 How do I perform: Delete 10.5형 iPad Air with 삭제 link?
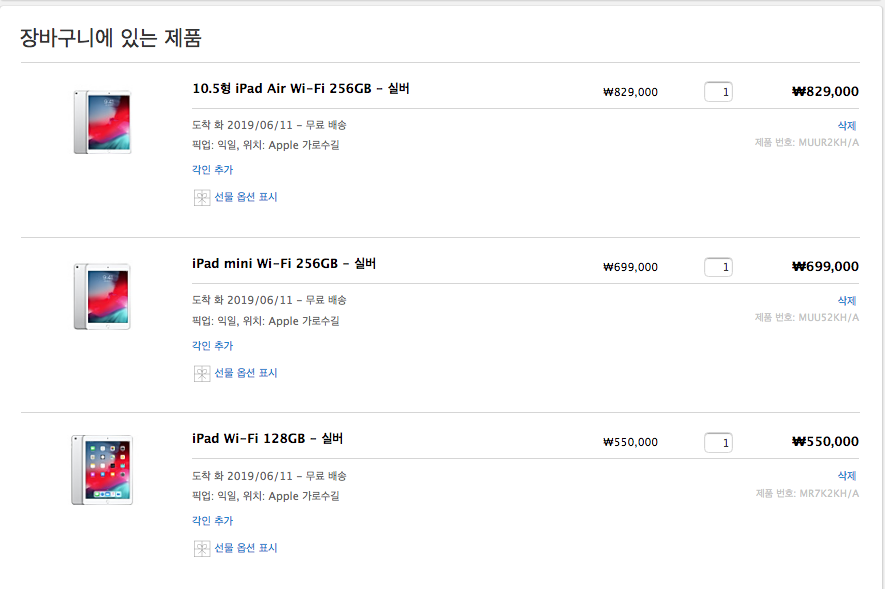847,125
